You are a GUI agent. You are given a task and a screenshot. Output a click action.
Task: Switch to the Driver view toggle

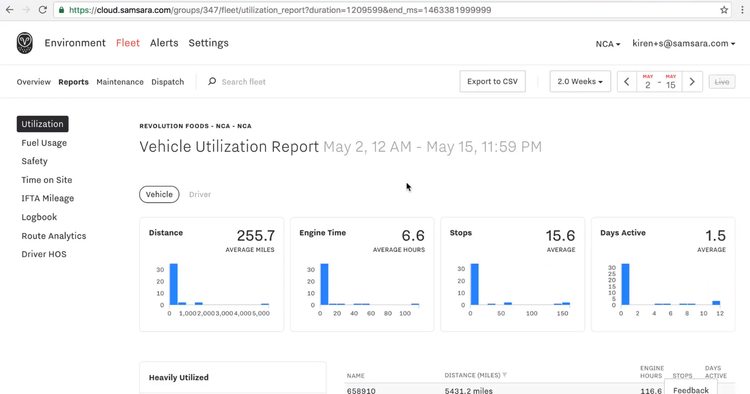200,195
